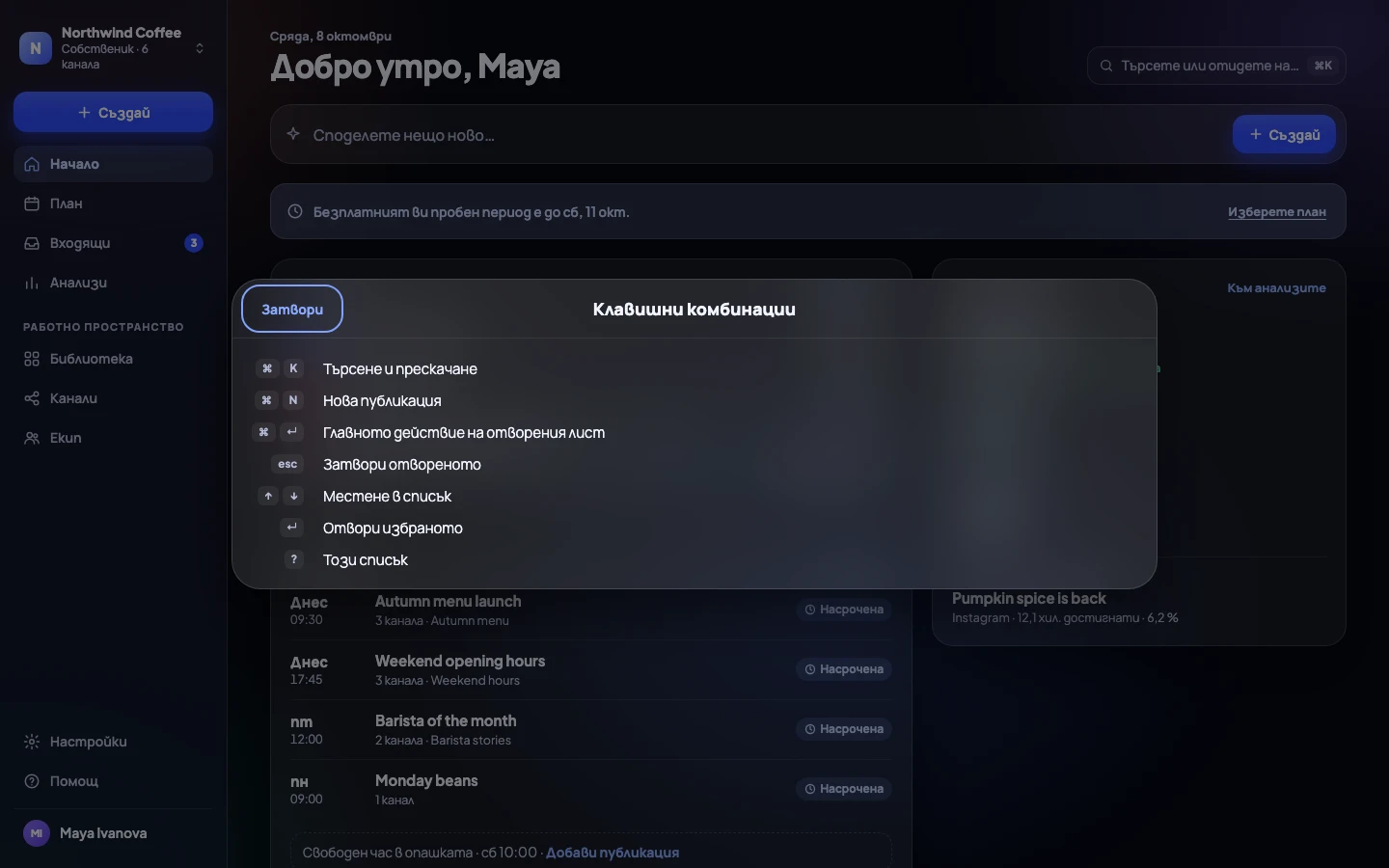The image size is (1389, 868).
Task: Open the Анализи bar-chart icon
Action: tap(32, 283)
